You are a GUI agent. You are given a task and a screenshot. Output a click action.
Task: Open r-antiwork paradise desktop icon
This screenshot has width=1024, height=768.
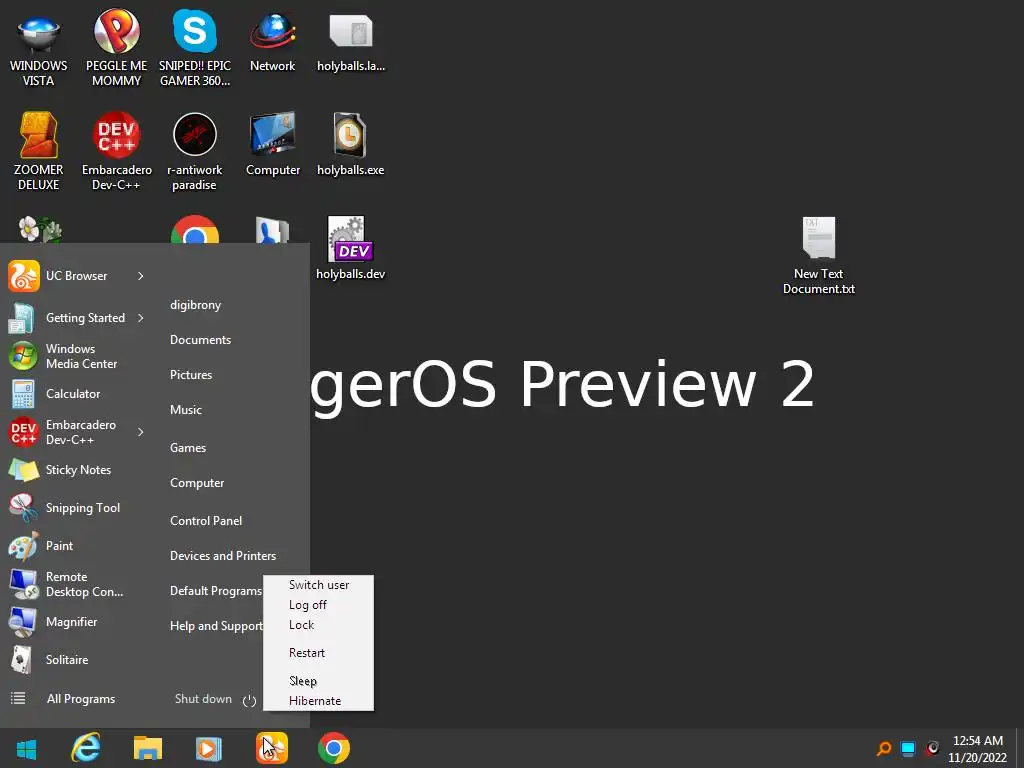click(x=195, y=152)
